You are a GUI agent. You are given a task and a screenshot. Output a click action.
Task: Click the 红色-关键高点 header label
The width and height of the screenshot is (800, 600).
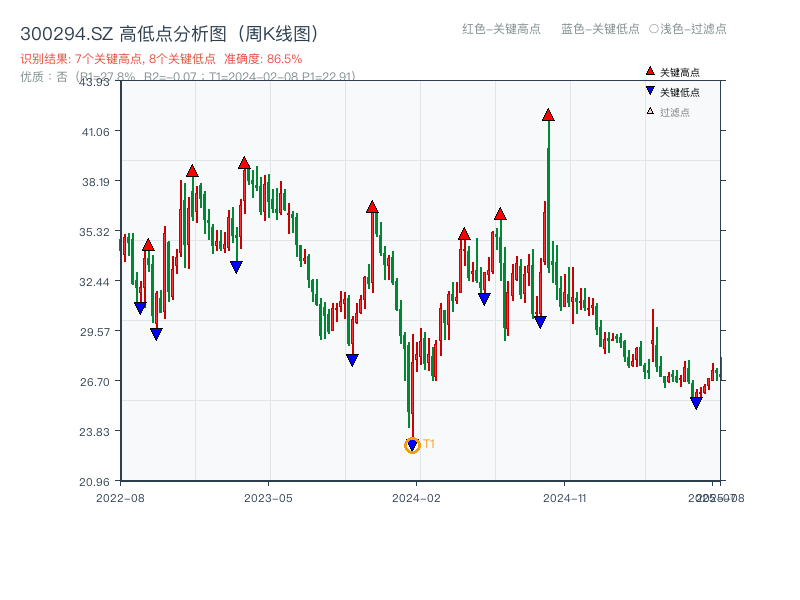coord(501,29)
